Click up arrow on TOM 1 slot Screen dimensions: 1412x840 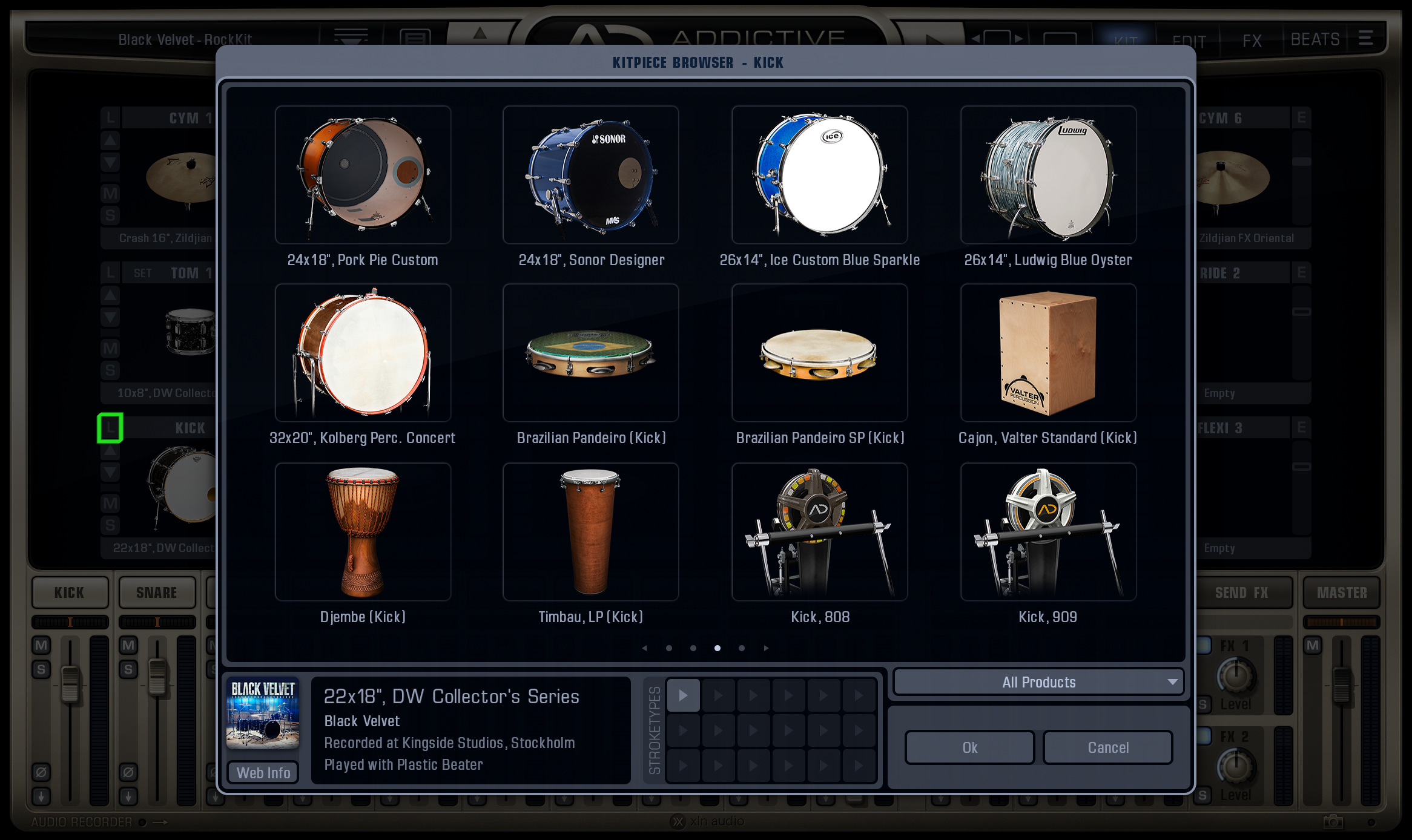tap(110, 295)
